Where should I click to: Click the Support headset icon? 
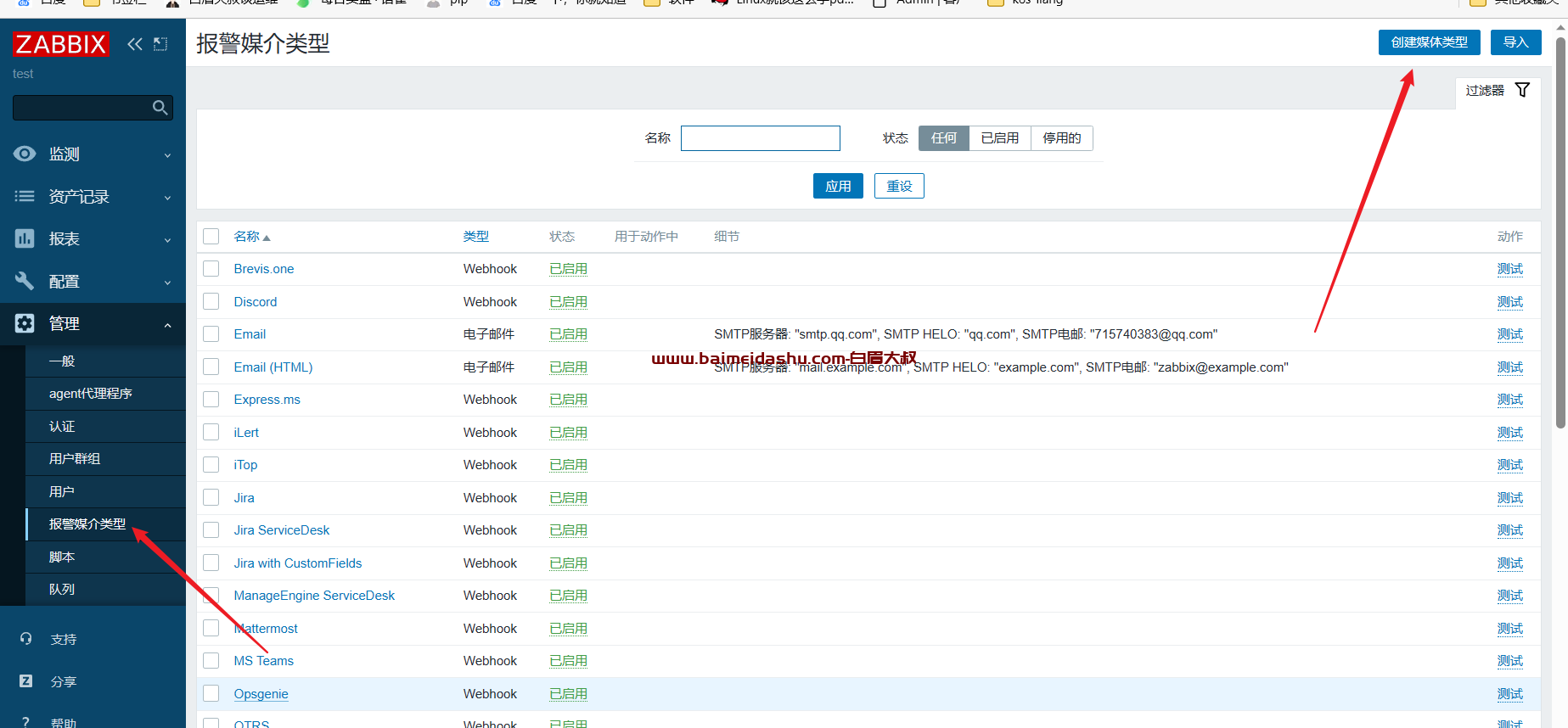(x=26, y=639)
